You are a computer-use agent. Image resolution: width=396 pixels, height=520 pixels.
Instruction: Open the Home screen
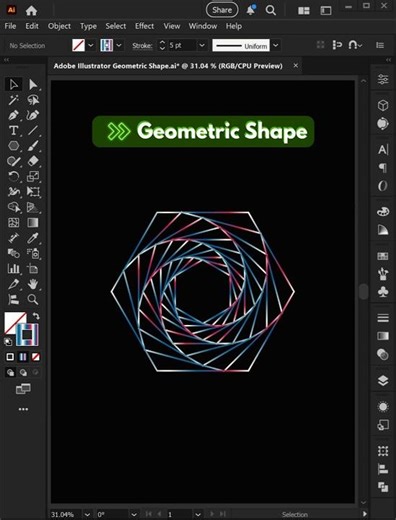[x=31, y=10]
